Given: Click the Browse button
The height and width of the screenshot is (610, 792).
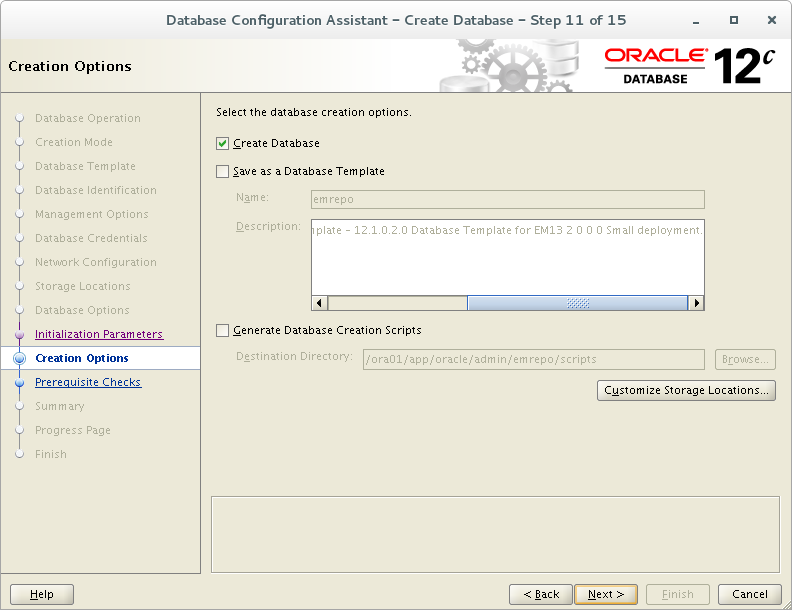Looking at the screenshot, I should [x=745, y=360].
